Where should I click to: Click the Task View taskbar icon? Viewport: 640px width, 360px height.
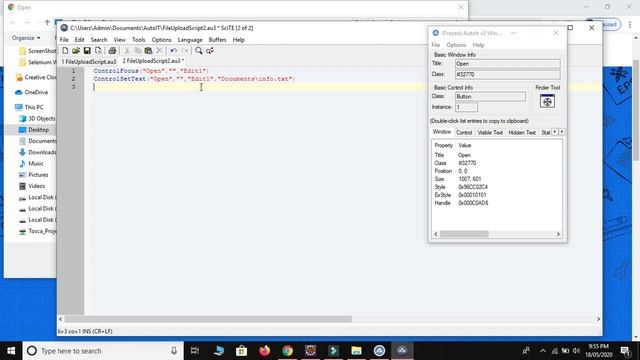click(x=195, y=351)
